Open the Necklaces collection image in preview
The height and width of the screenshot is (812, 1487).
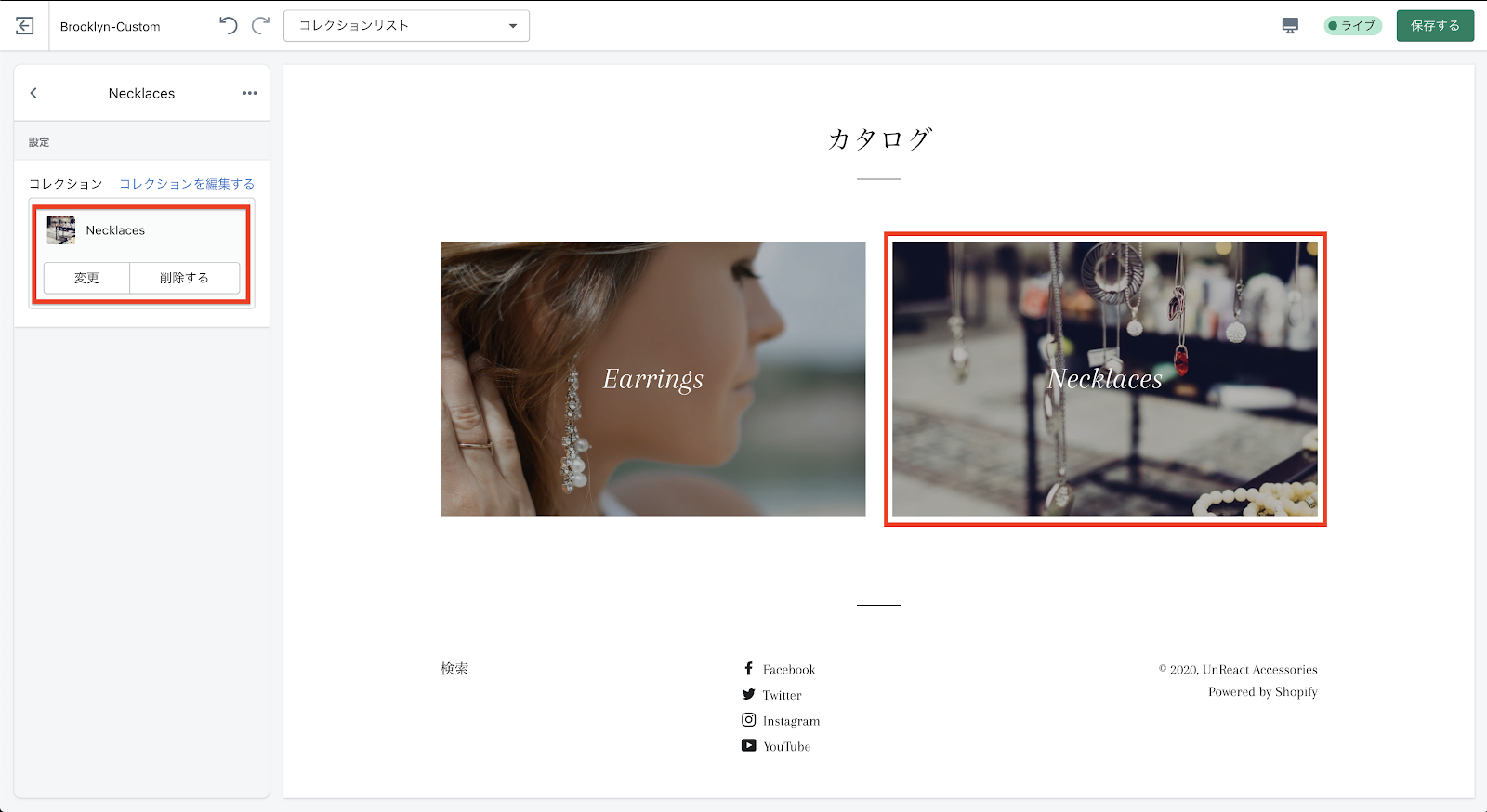tap(1104, 379)
